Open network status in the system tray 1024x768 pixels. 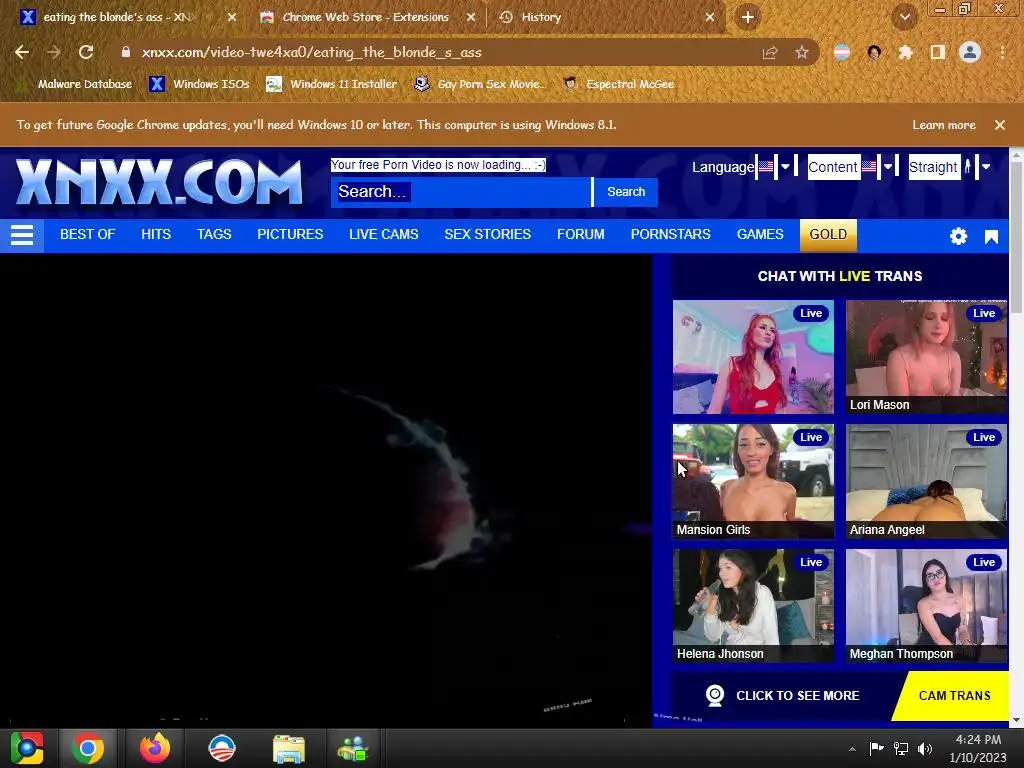901,748
